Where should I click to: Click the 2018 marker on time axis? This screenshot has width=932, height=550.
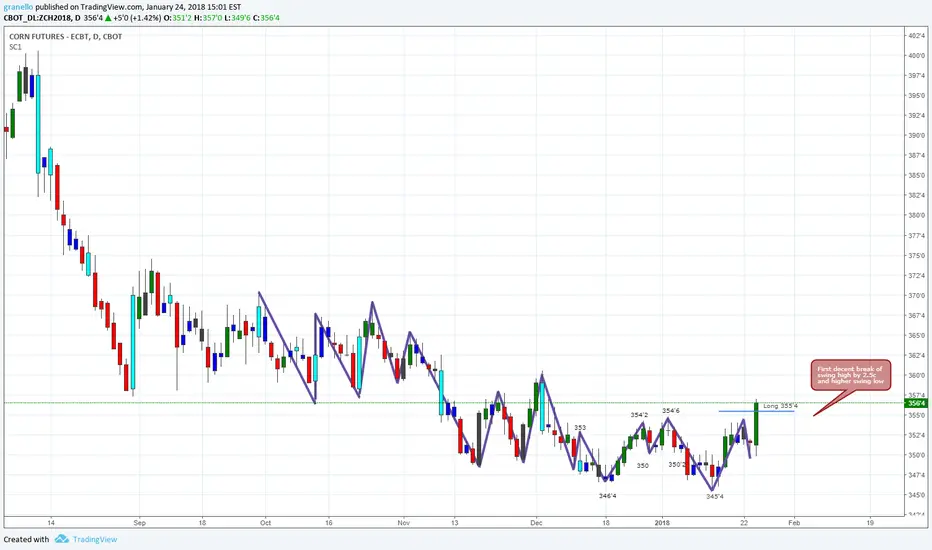click(662, 523)
